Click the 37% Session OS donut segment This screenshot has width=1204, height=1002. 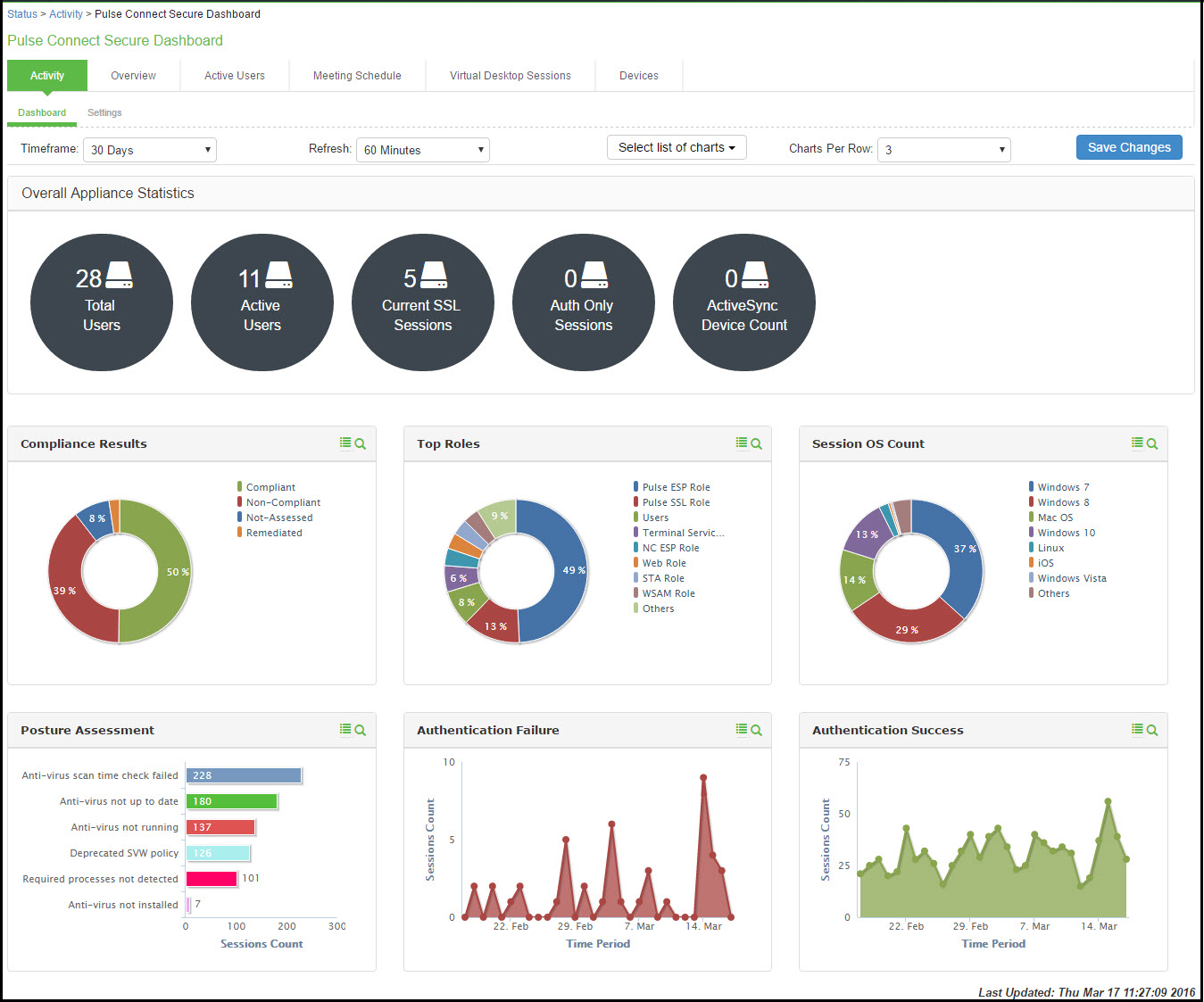point(962,551)
